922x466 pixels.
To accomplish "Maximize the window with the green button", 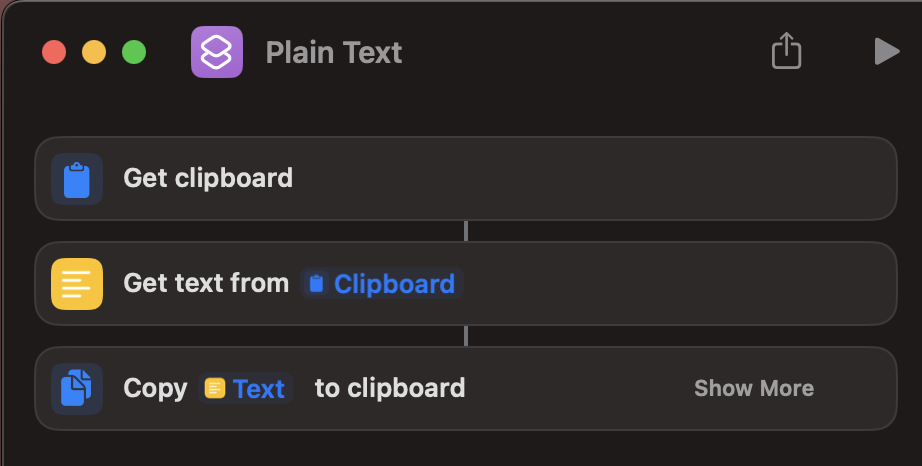I will tap(134, 52).
